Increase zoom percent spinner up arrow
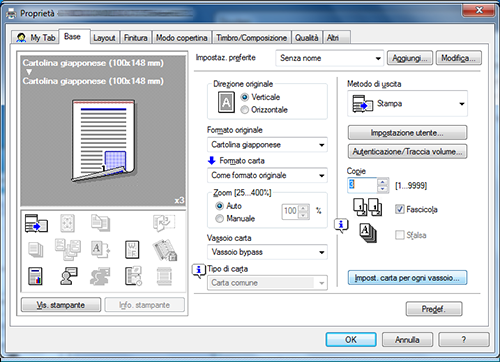500x362 pixels. [303, 208]
